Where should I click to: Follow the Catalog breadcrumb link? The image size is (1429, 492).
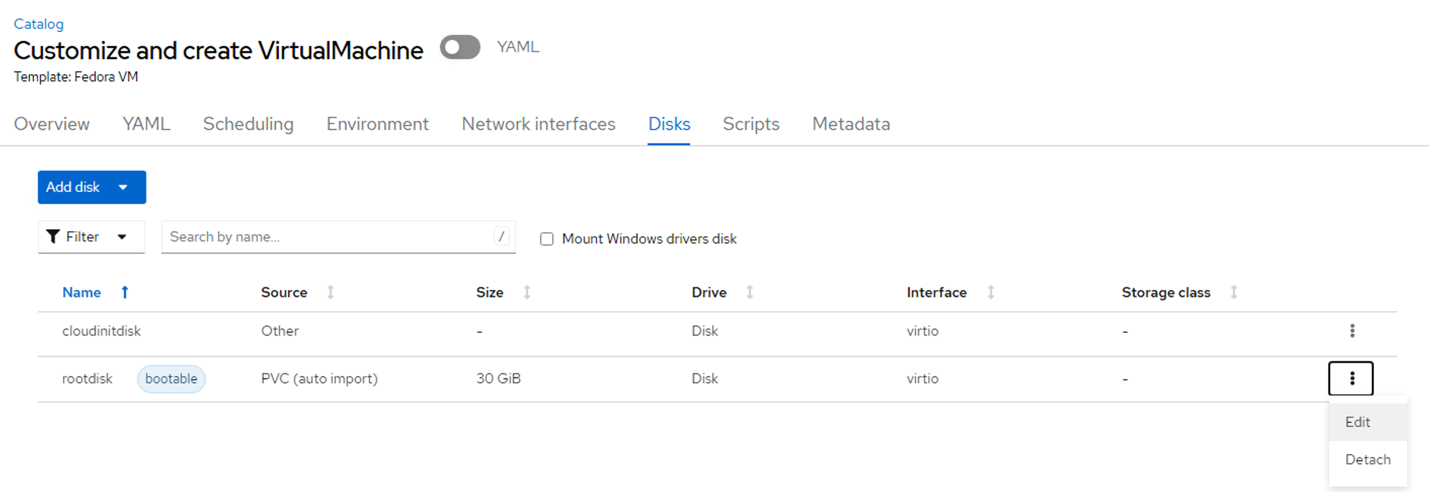pos(39,24)
